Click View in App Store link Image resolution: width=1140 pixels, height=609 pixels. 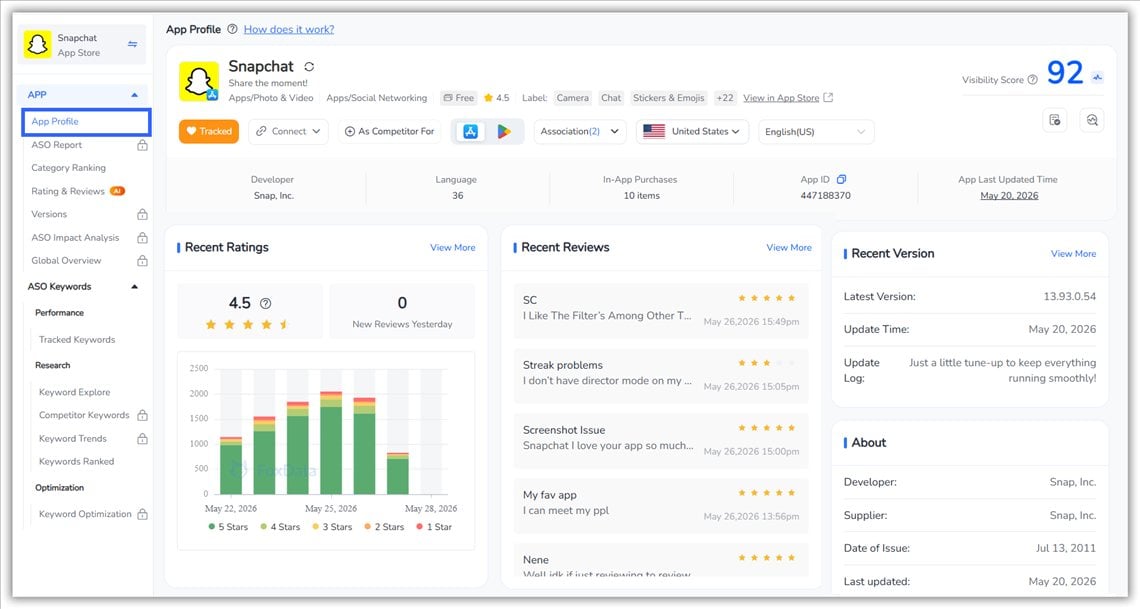pyautogui.click(x=781, y=97)
